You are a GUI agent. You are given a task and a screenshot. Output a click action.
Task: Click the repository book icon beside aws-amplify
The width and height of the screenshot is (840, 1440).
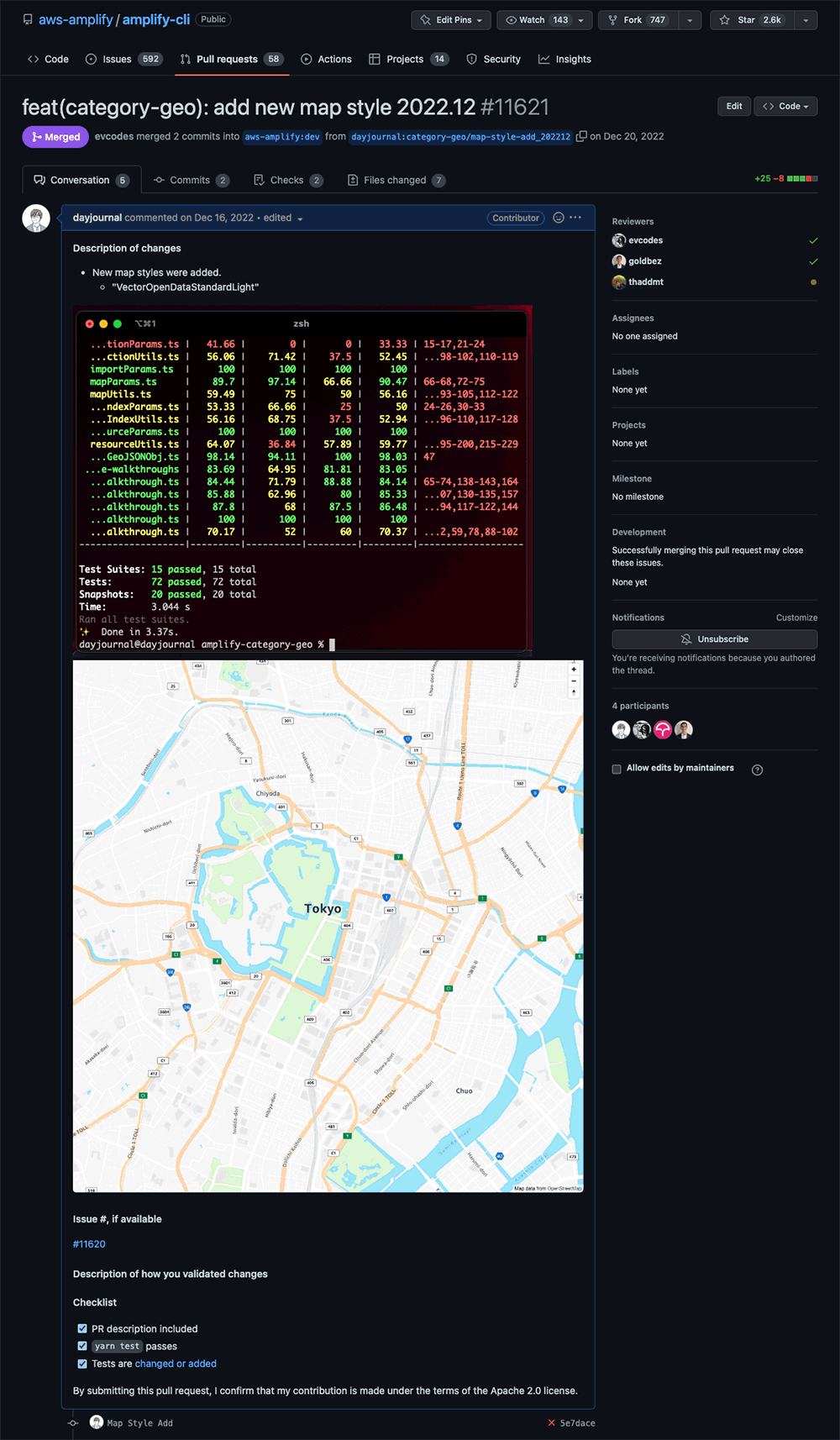point(28,19)
